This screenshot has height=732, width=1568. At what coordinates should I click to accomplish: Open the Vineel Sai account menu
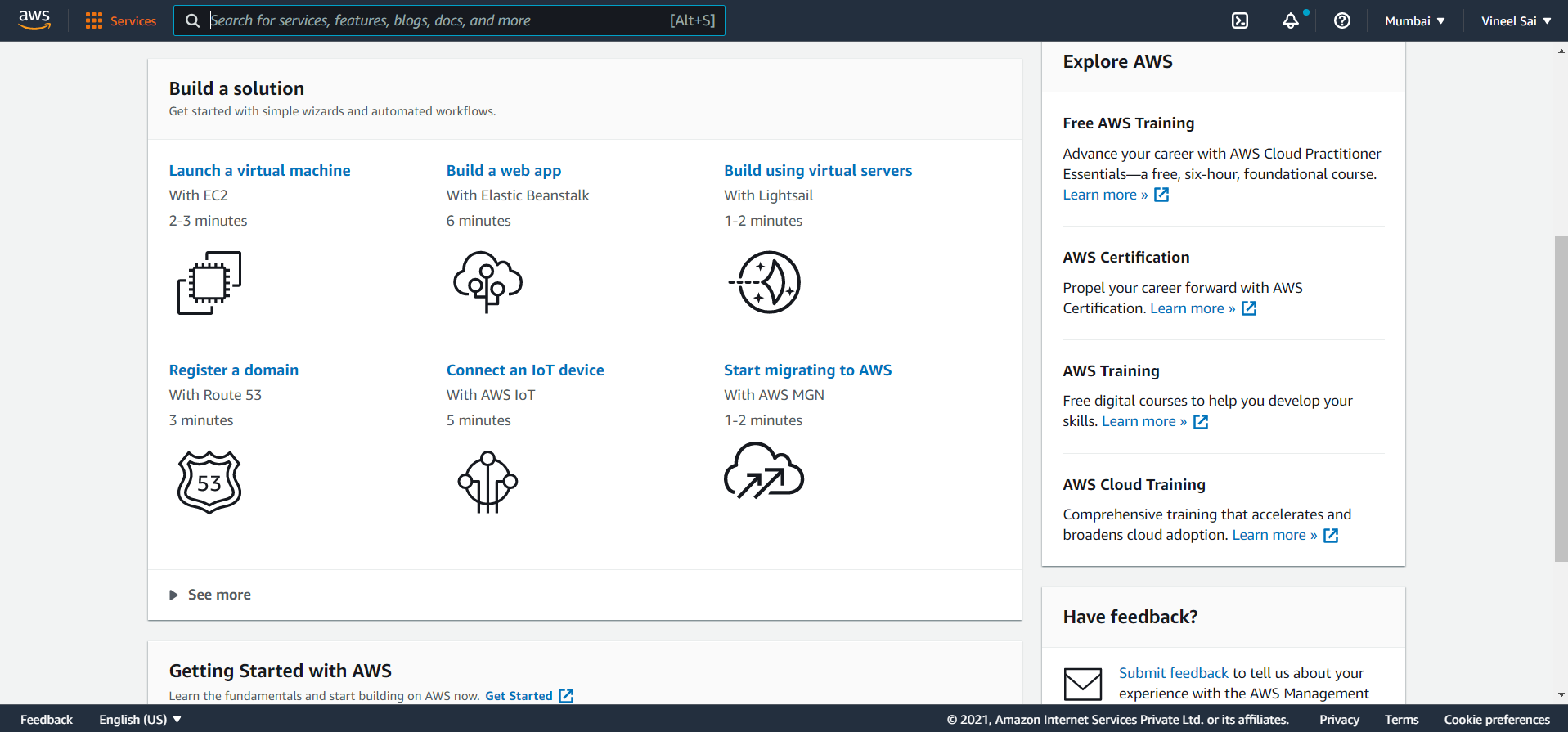[1516, 20]
